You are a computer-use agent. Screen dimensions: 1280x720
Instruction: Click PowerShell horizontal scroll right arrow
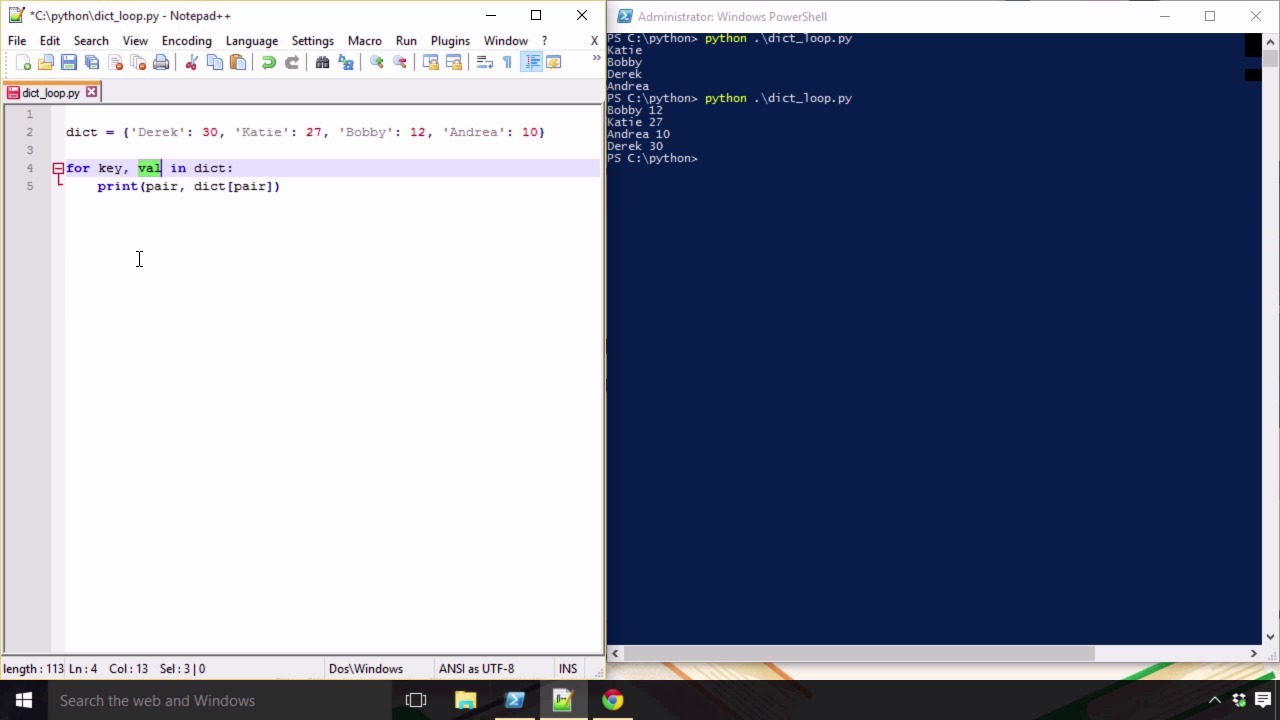point(1253,654)
